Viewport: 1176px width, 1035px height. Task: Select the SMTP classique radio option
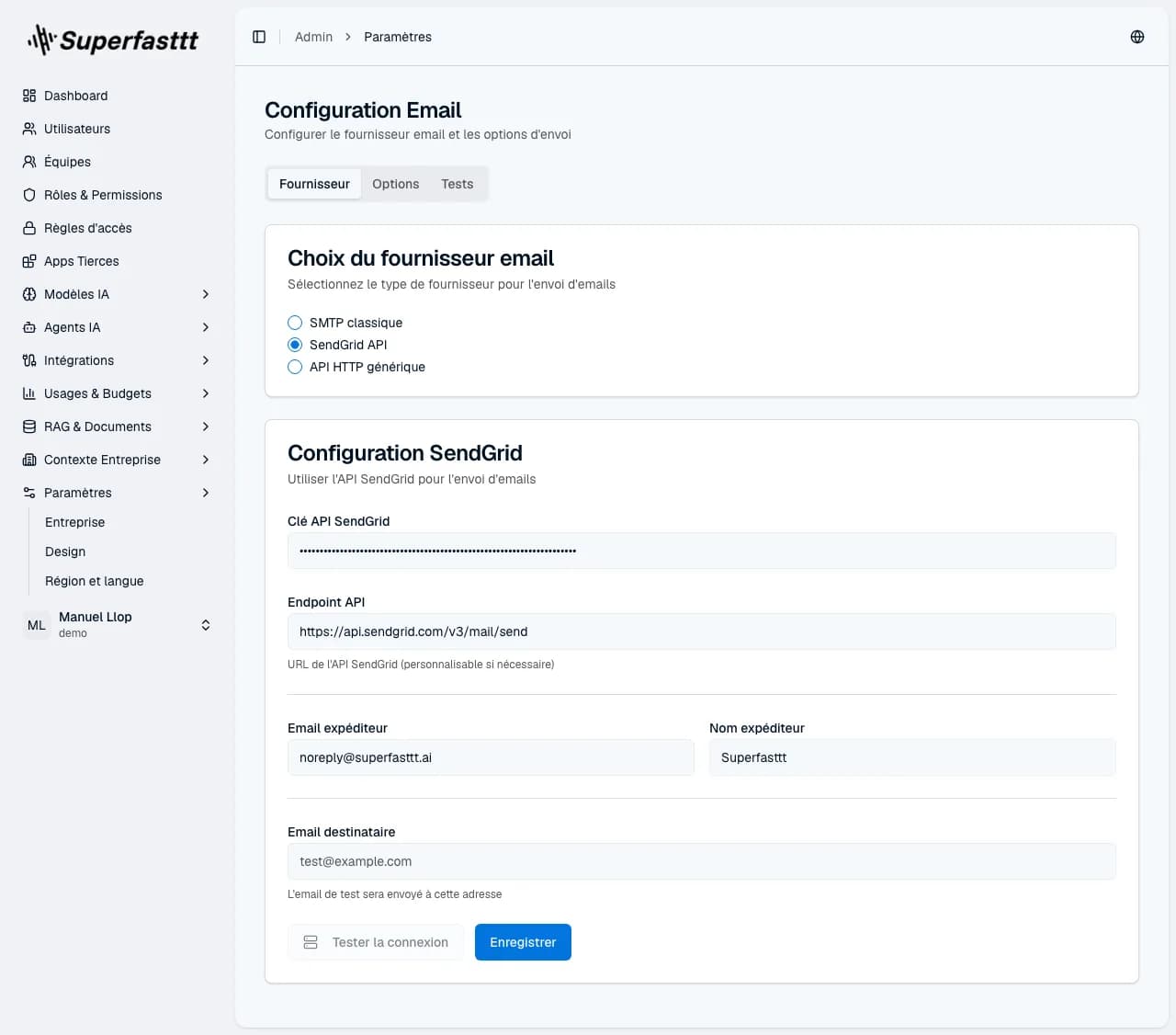click(295, 323)
